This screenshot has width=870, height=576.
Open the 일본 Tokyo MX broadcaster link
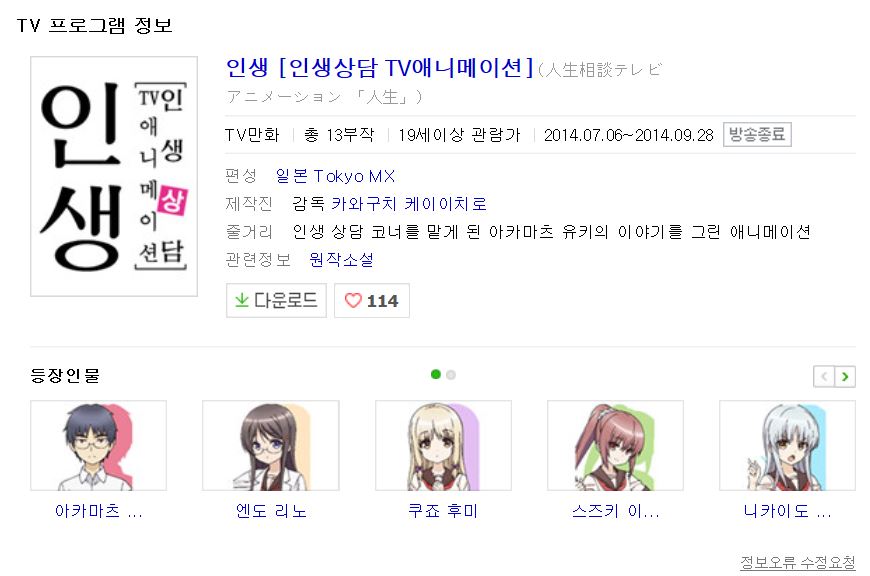336,176
